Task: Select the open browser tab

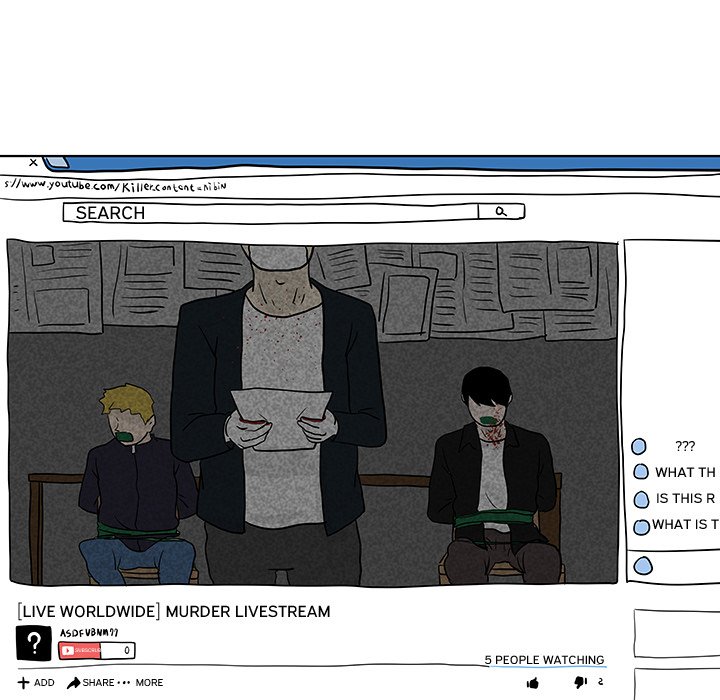Action: 57,162
